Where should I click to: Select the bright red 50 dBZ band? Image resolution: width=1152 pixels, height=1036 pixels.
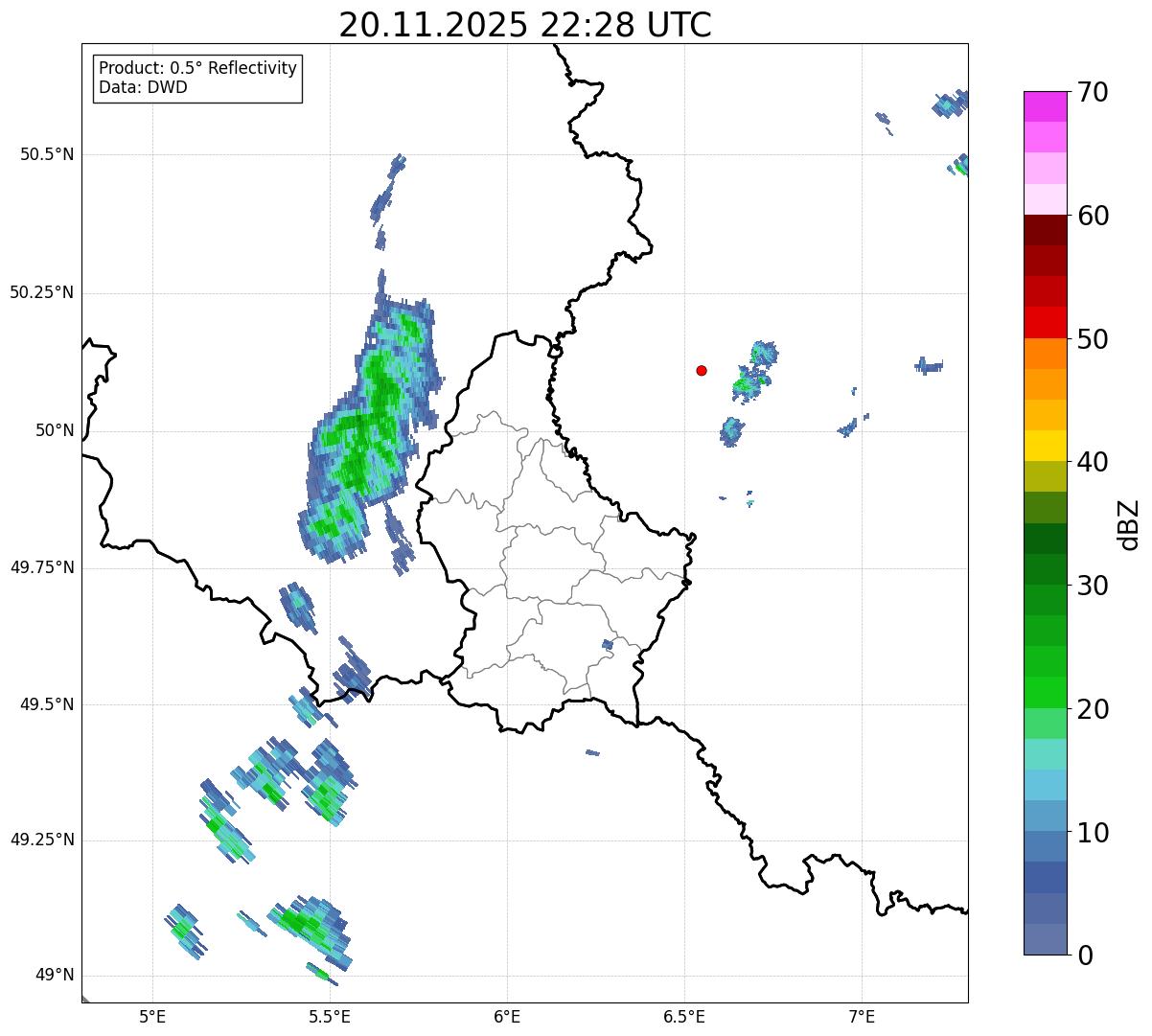coord(1046,322)
